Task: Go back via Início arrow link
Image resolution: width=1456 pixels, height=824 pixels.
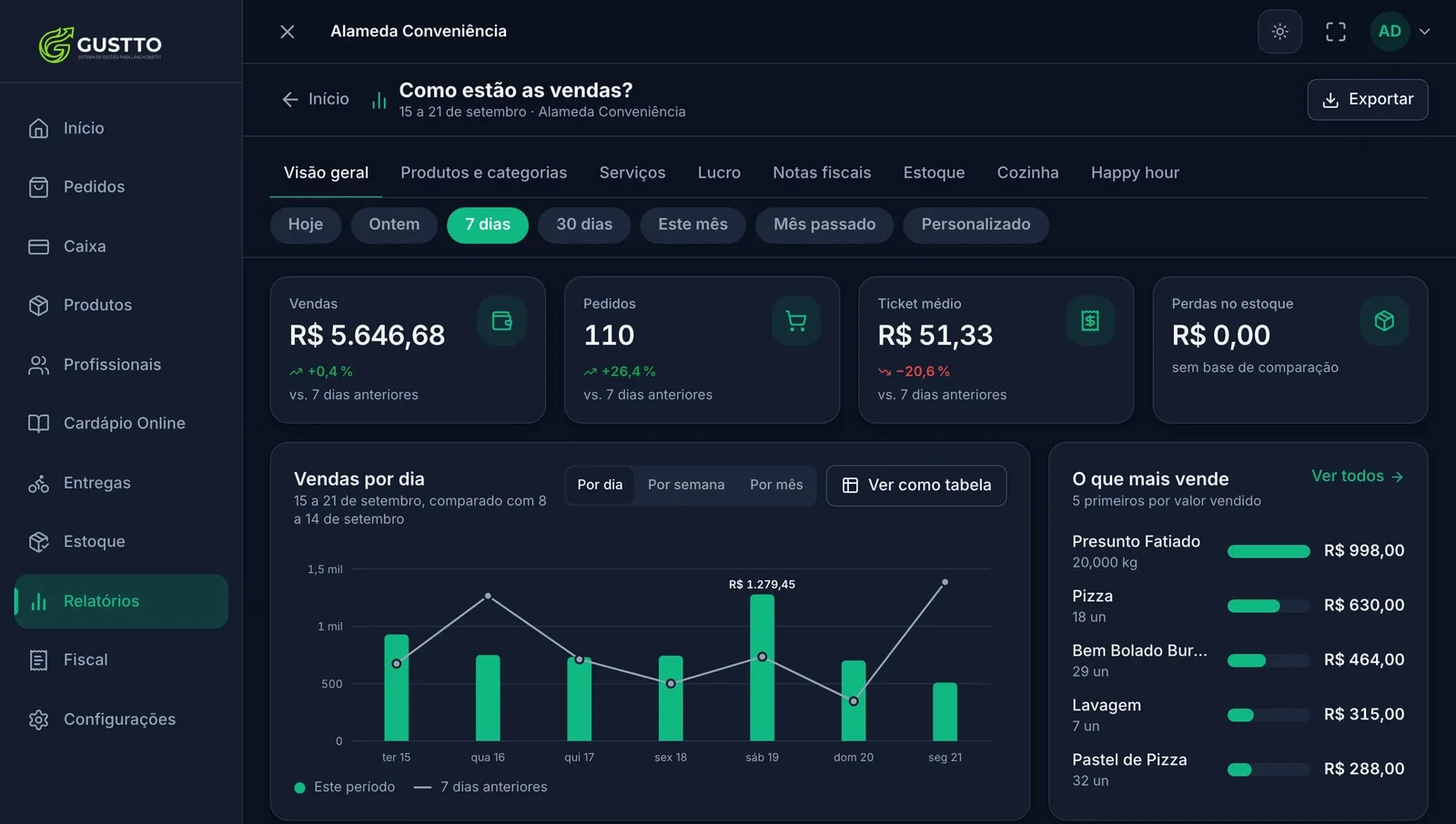Action: 316,99
